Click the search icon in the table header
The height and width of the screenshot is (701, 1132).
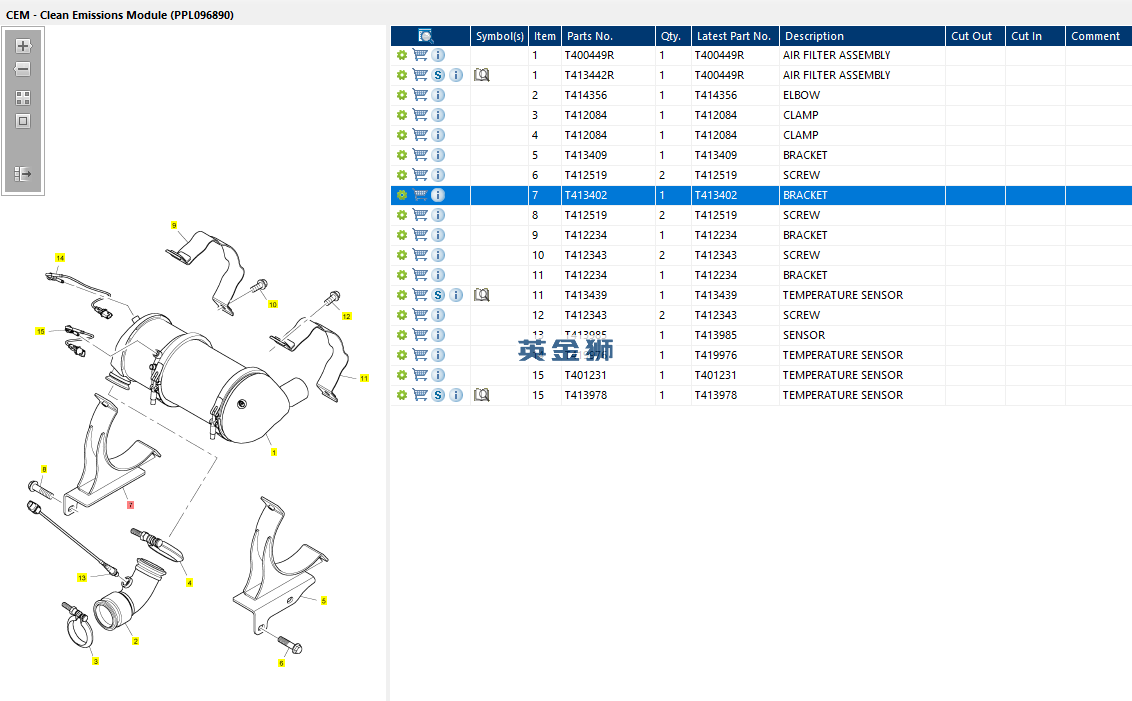tap(426, 36)
